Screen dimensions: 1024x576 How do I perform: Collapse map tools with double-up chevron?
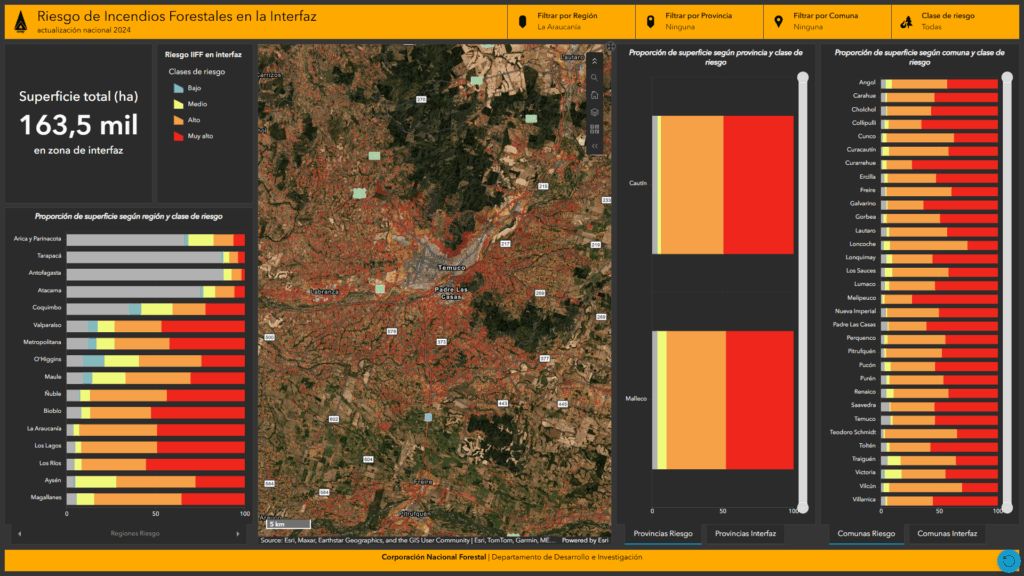click(x=595, y=61)
